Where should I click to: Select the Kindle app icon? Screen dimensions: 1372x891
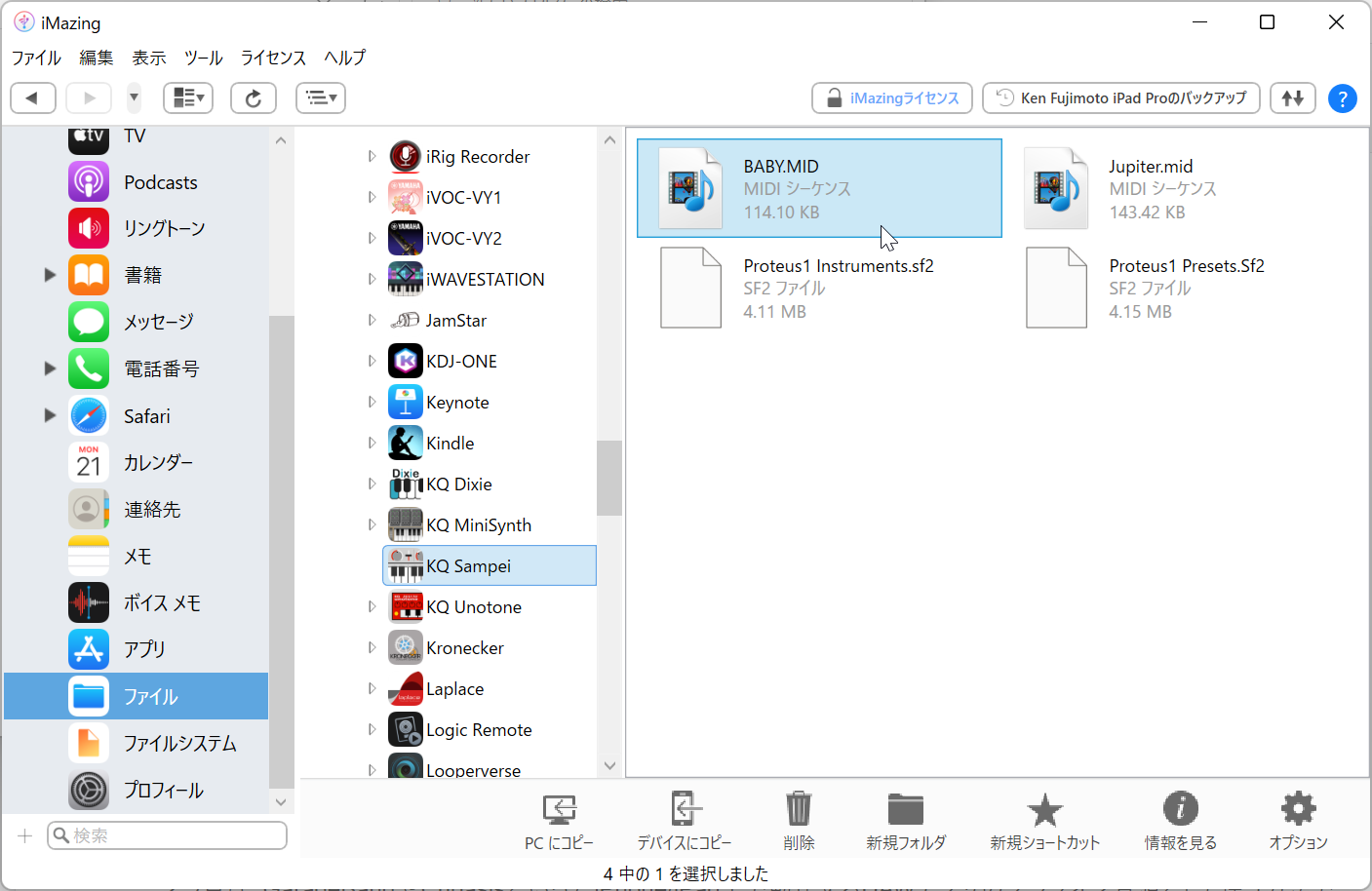point(406,443)
